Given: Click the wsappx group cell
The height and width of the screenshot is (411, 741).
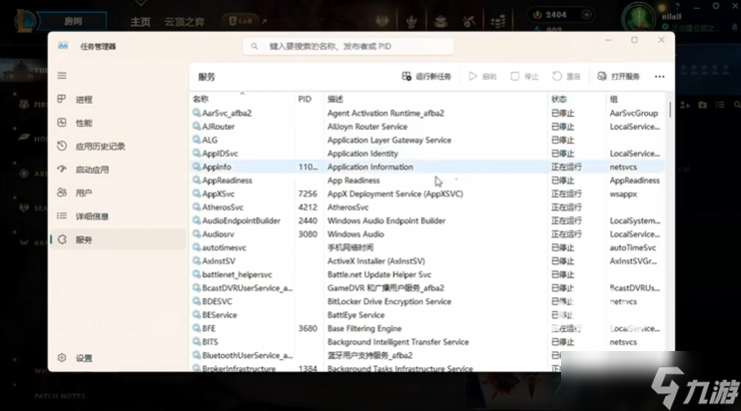Looking at the screenshot, I should coord(623,194).
